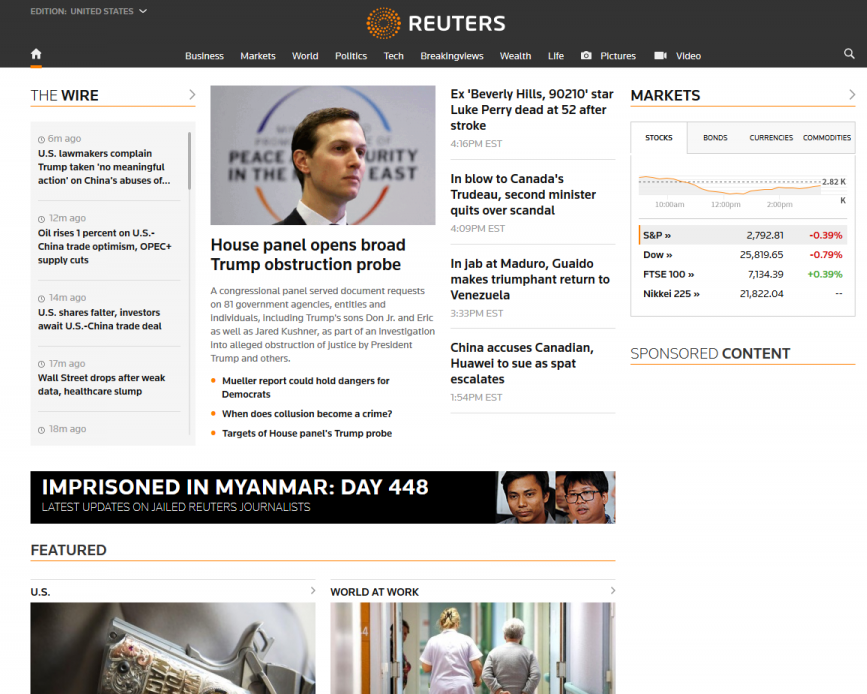Click arrow next to World at Work

click(x=611, y=591)
